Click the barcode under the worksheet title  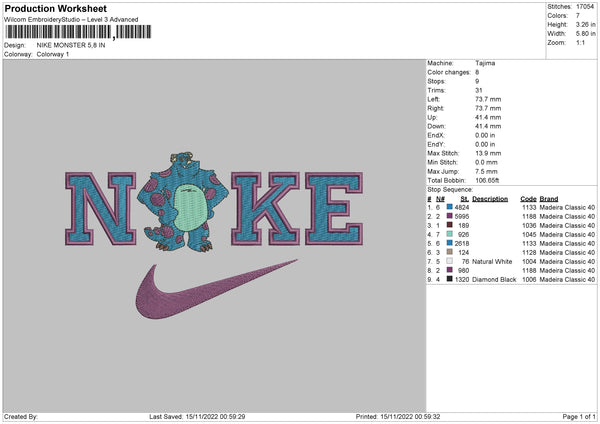pyautogui.click(x=78, y=32)
